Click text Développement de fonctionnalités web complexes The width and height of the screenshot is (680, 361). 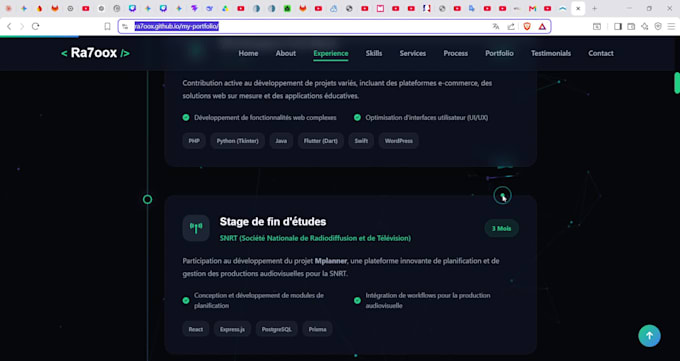tap(265, 118)
